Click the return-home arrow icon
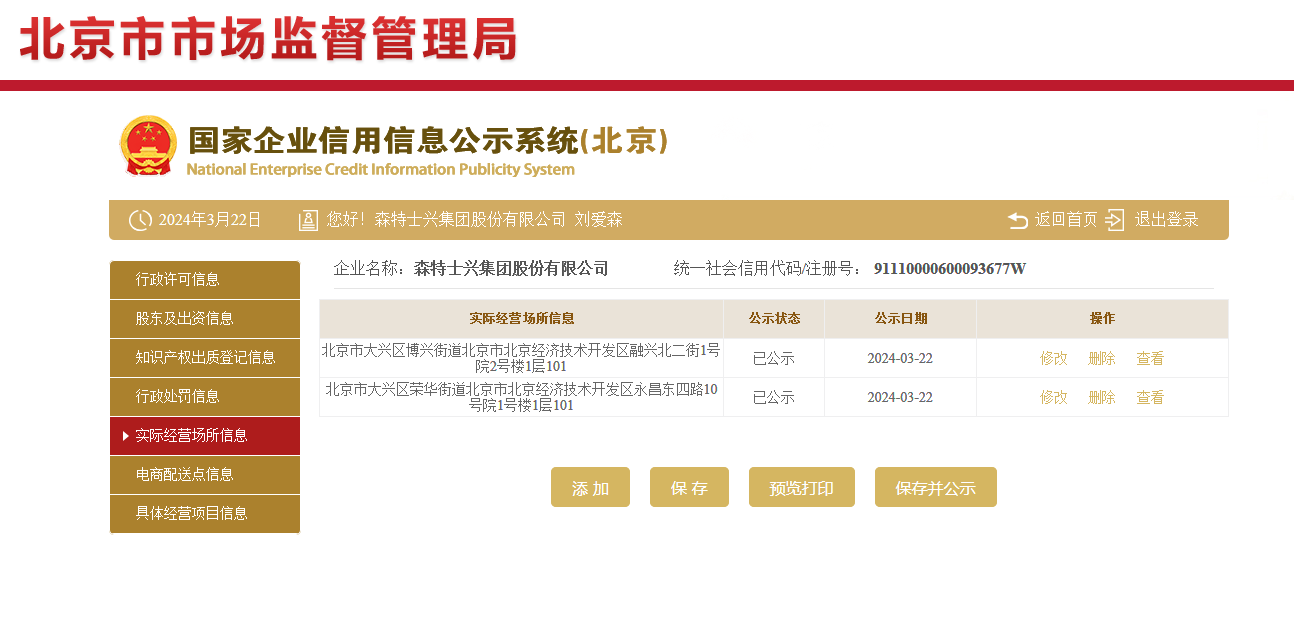1294x617 pixels. tap(1017, 220)
